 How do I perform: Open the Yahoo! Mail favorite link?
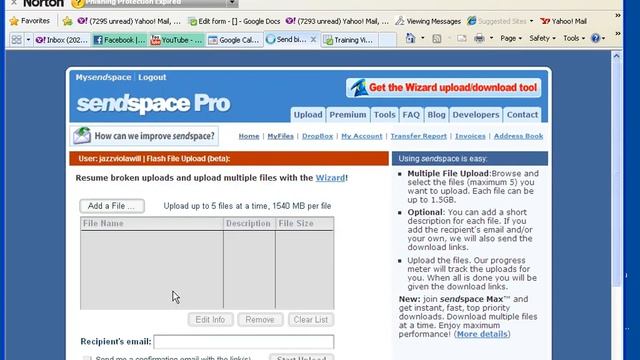pos(563,21)
